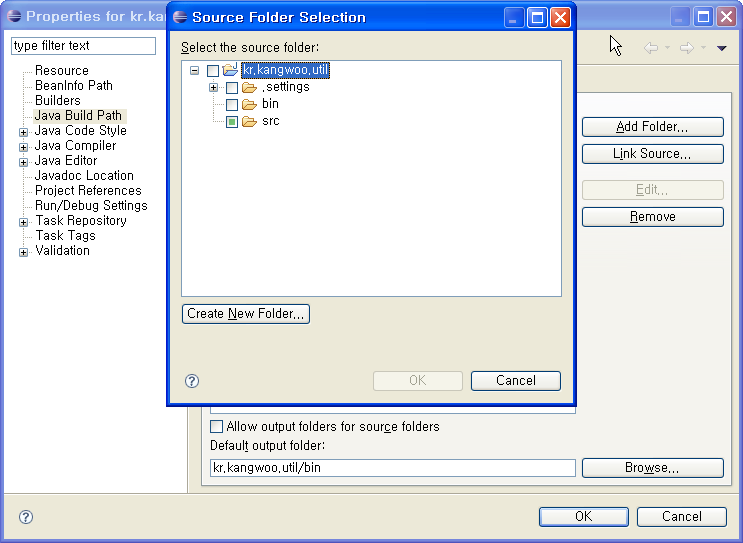Click the kr.kangwoo.util project folder icon

[230, 70]
